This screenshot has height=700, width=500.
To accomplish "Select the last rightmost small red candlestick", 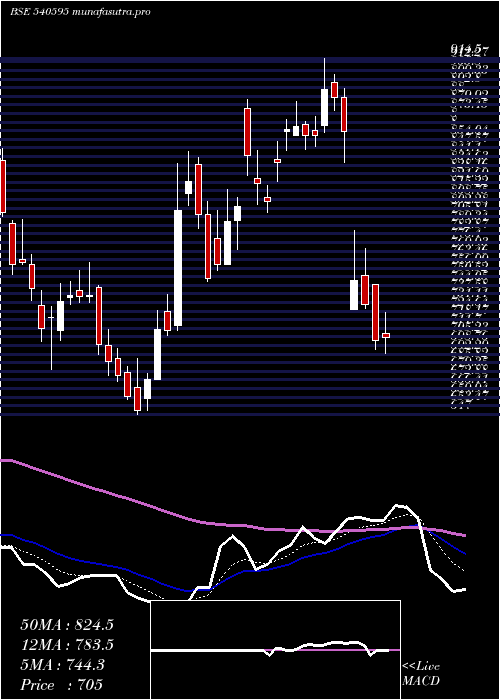I will point(386,335).
